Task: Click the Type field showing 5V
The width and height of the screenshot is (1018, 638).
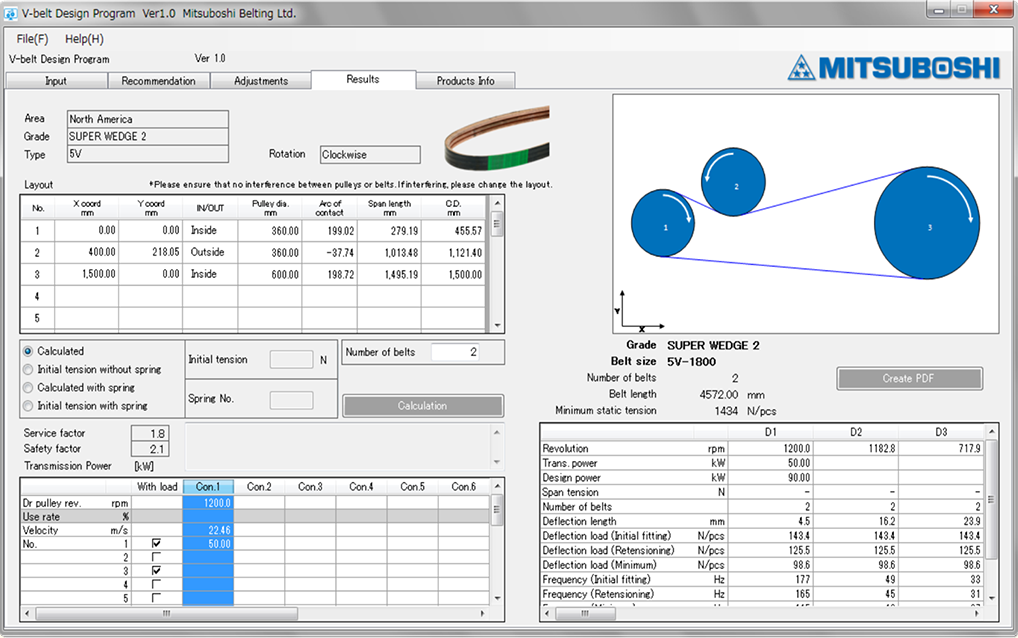Action: tap(148, 154)
